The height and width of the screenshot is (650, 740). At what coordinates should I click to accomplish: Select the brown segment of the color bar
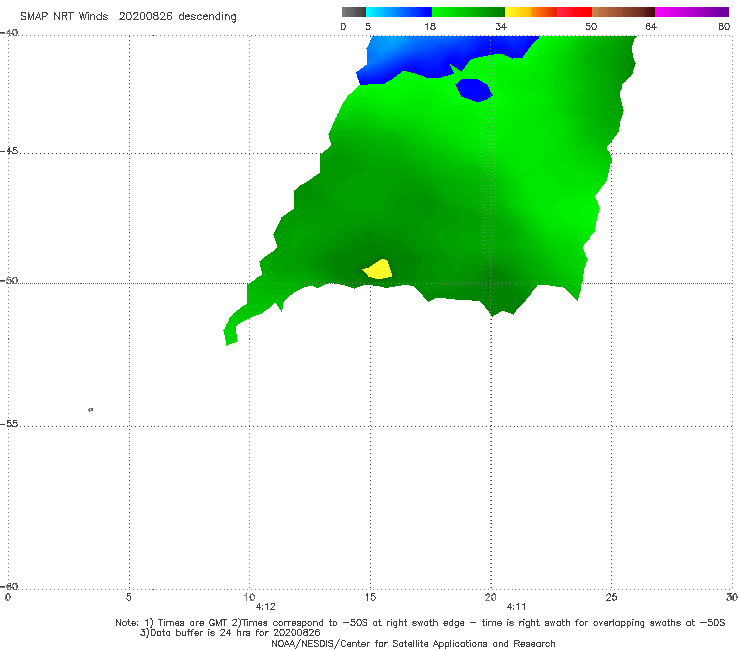[x=623, y=12]
